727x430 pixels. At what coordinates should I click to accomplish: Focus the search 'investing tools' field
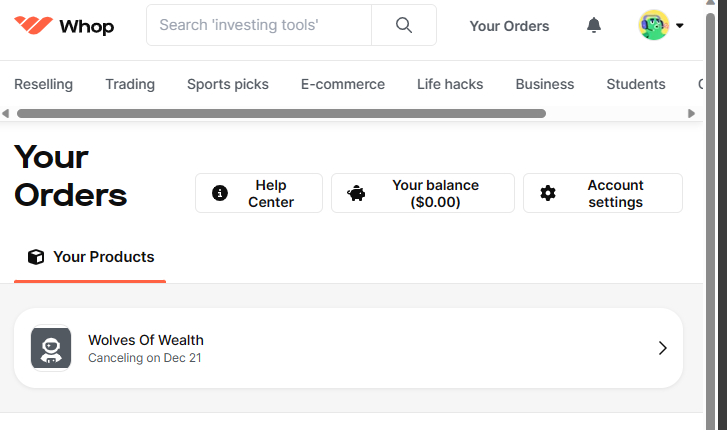click(259, 25)
